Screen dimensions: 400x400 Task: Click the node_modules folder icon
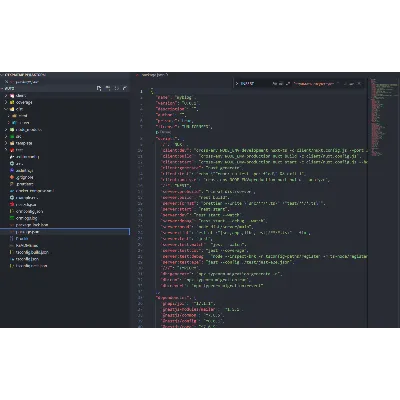pos(12,130)
